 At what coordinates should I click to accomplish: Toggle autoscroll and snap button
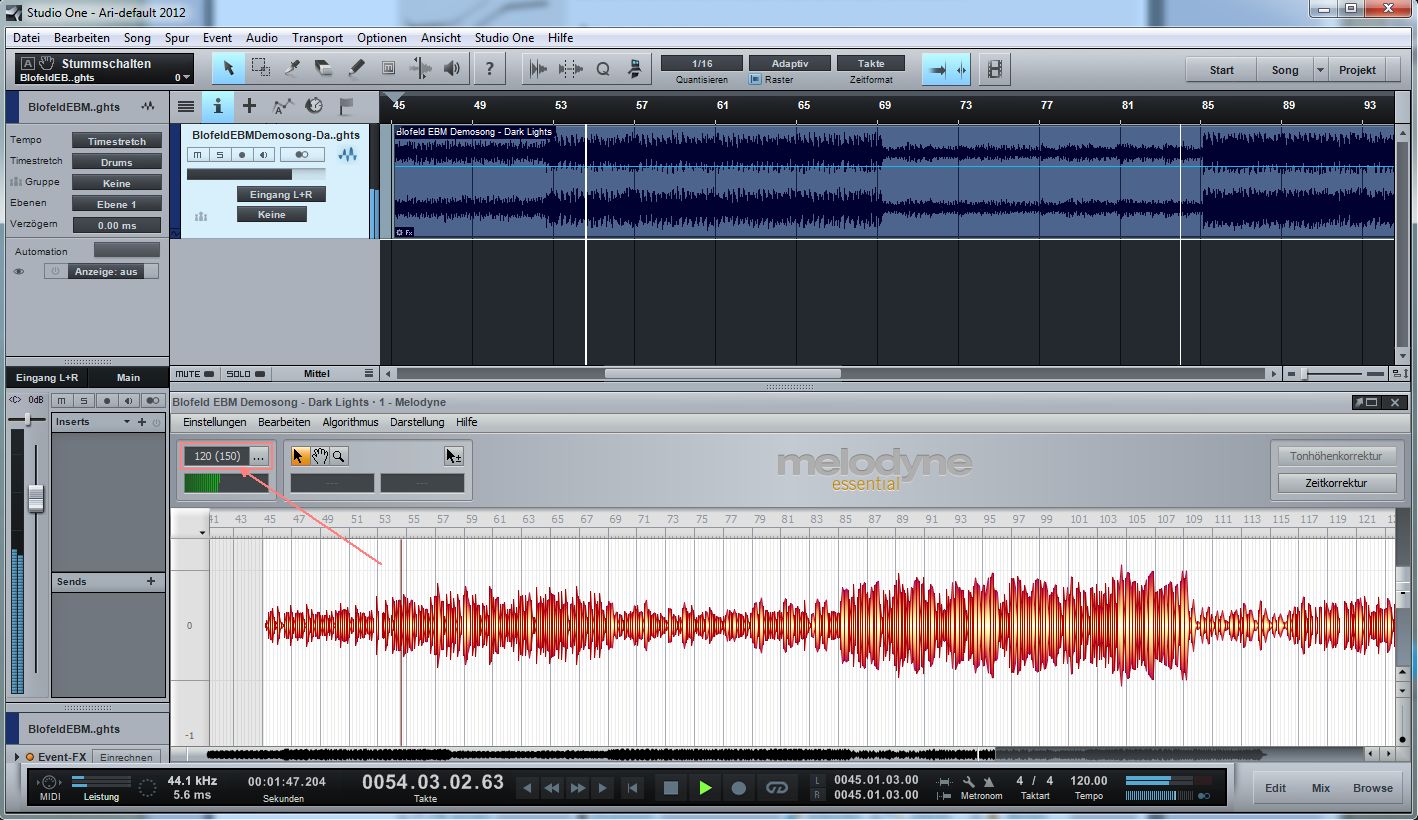coord(946,70)
